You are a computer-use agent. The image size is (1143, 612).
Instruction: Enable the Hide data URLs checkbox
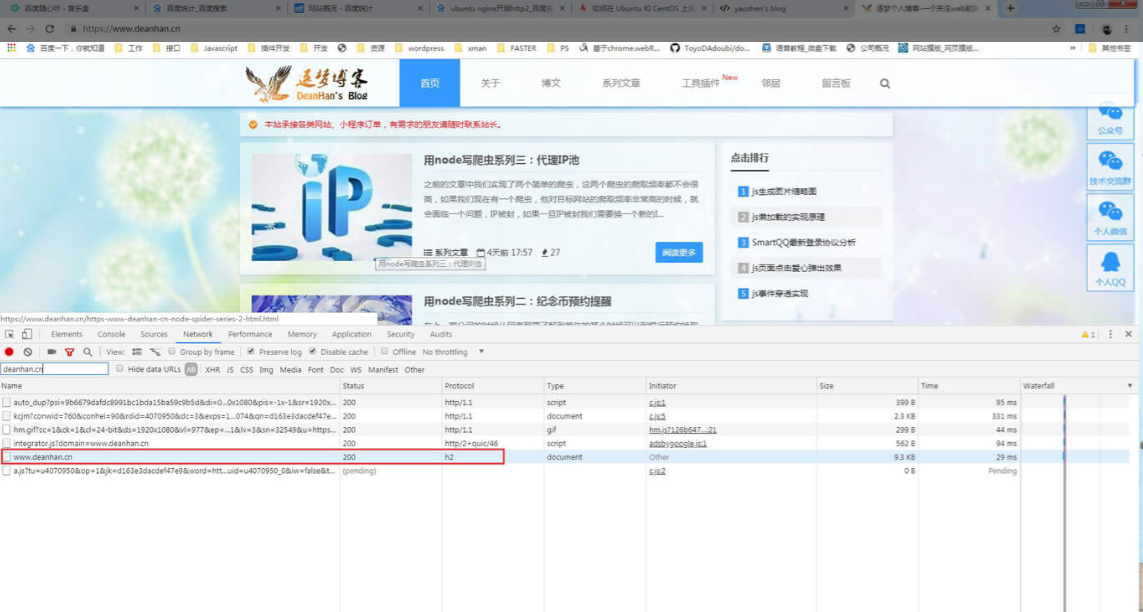120,369
